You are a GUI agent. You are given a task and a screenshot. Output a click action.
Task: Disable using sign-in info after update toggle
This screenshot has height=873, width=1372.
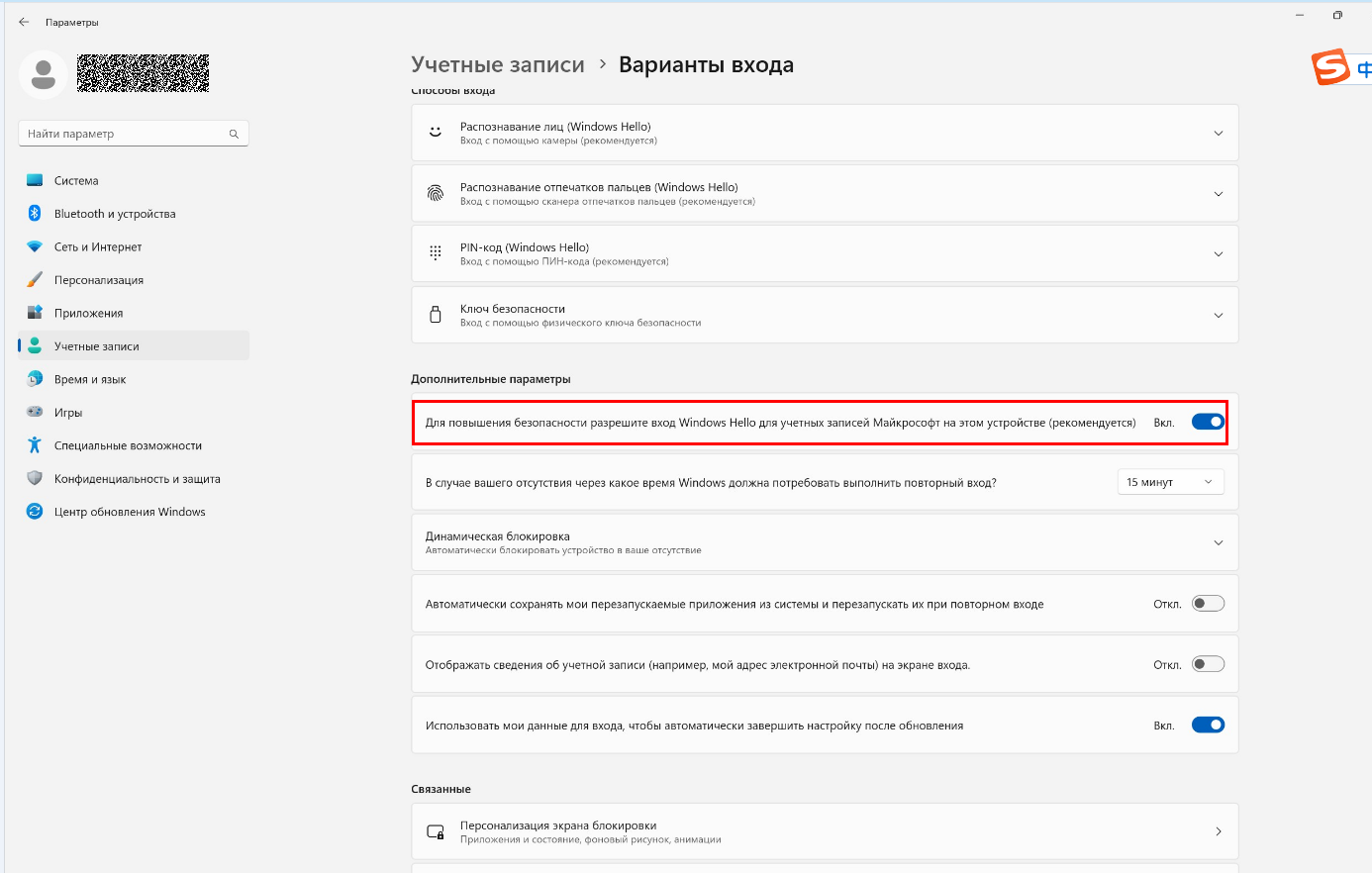point(1208,725)
